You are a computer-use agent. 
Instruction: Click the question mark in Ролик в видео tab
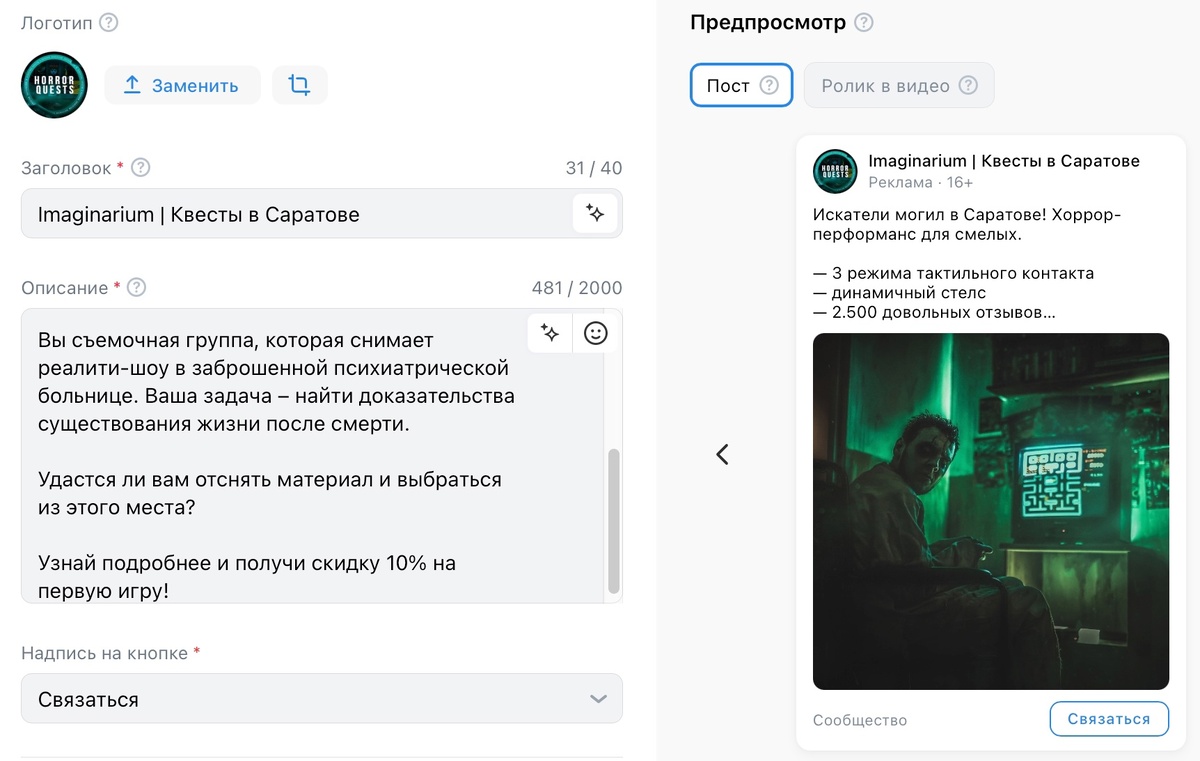(x=967, y=85)
